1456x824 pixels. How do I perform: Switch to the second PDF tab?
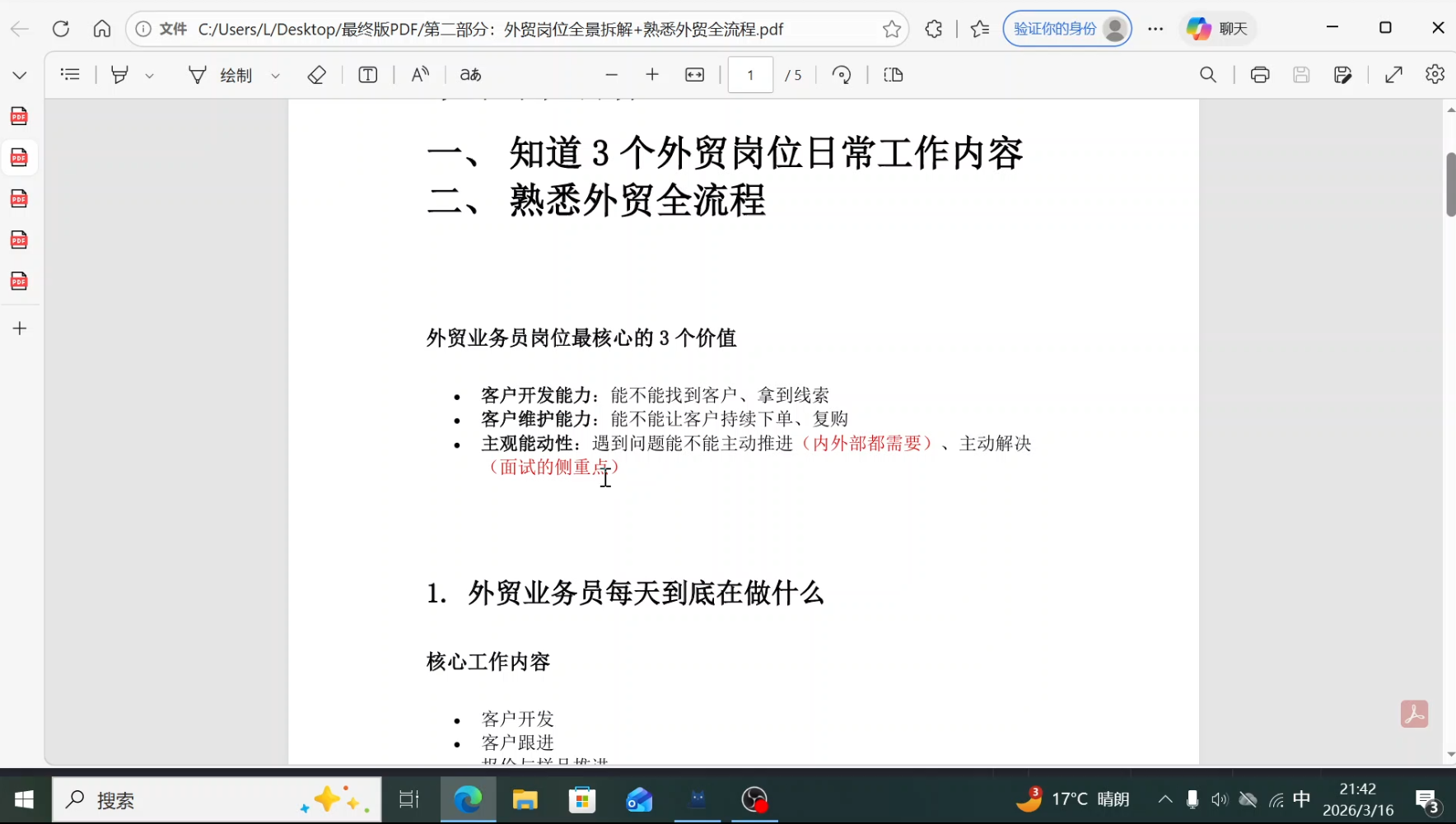click(19, 157)
